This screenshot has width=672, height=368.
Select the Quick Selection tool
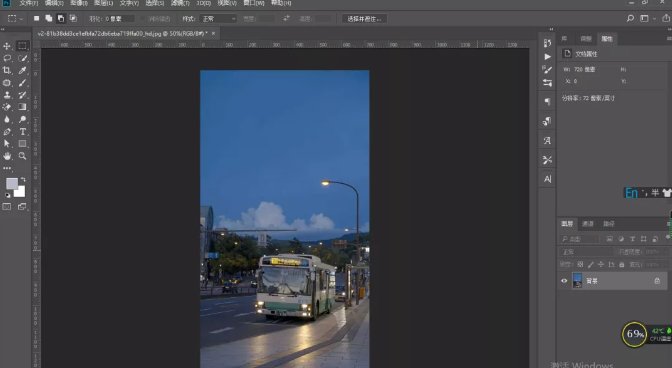point(23,58)
